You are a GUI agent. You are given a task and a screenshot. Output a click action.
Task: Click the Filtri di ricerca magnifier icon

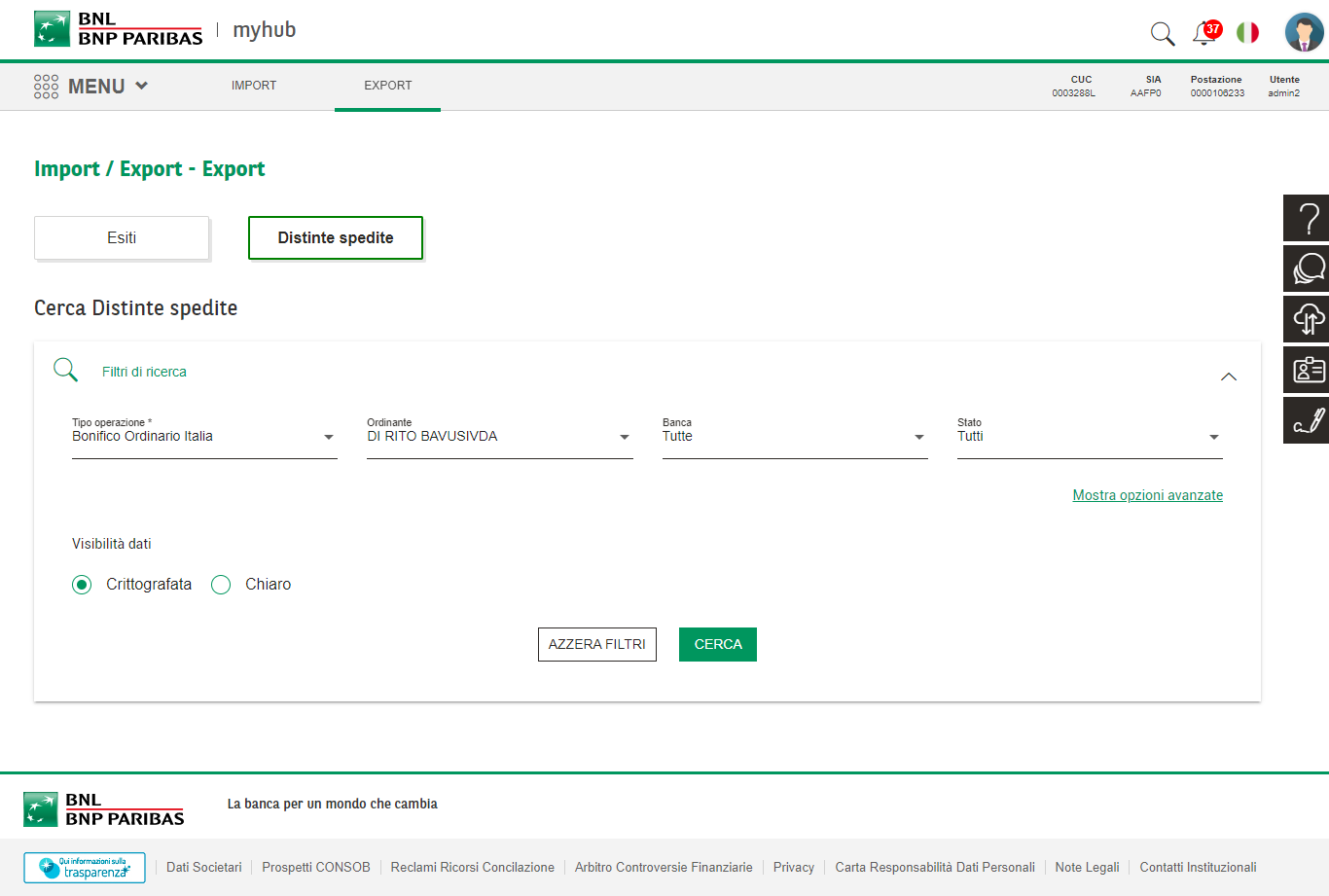coord(65,370)
